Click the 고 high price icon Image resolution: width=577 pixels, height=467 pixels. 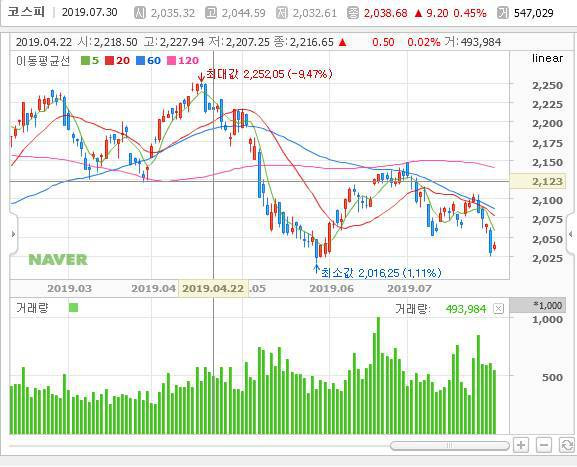click(211, 13)
